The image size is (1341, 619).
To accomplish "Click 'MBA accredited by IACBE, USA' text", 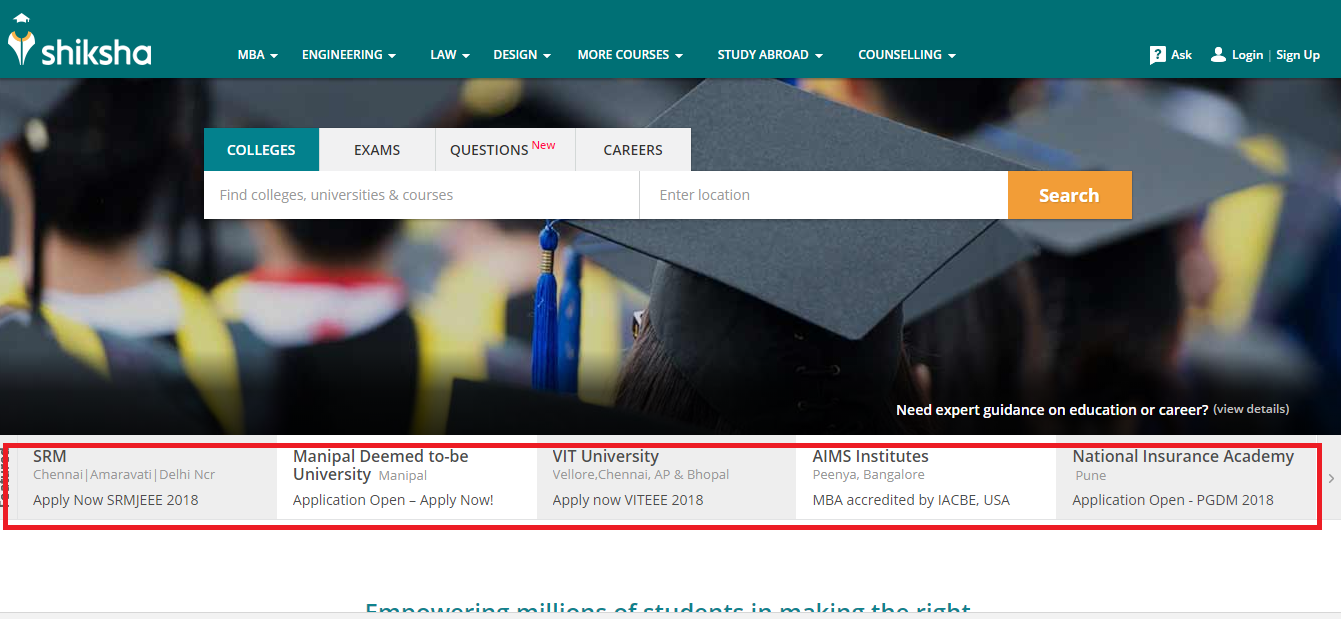I will click(x=911, y=500).
